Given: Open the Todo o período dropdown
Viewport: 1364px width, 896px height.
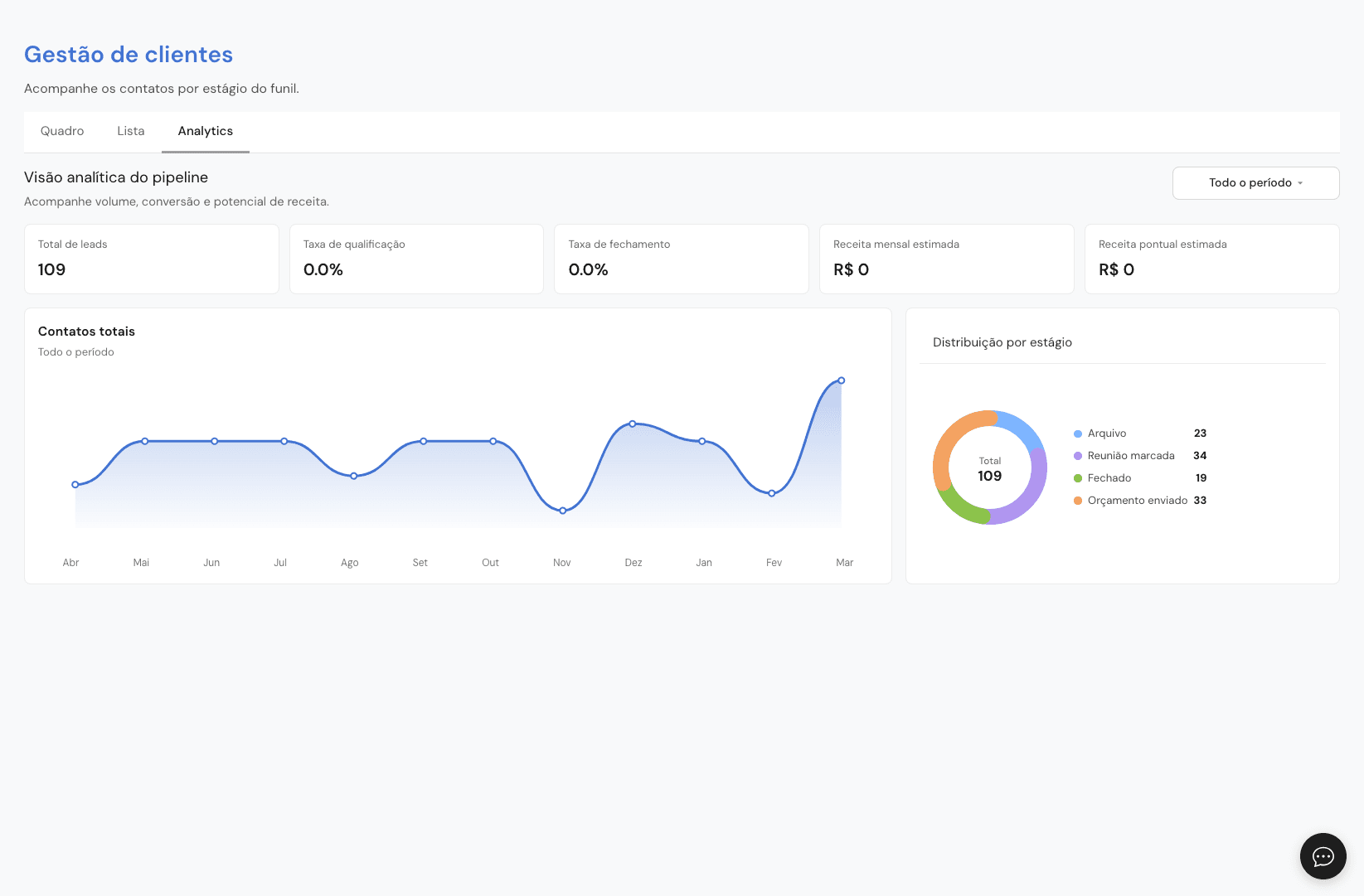Looking at the screenshot, I should [1255, 183].
